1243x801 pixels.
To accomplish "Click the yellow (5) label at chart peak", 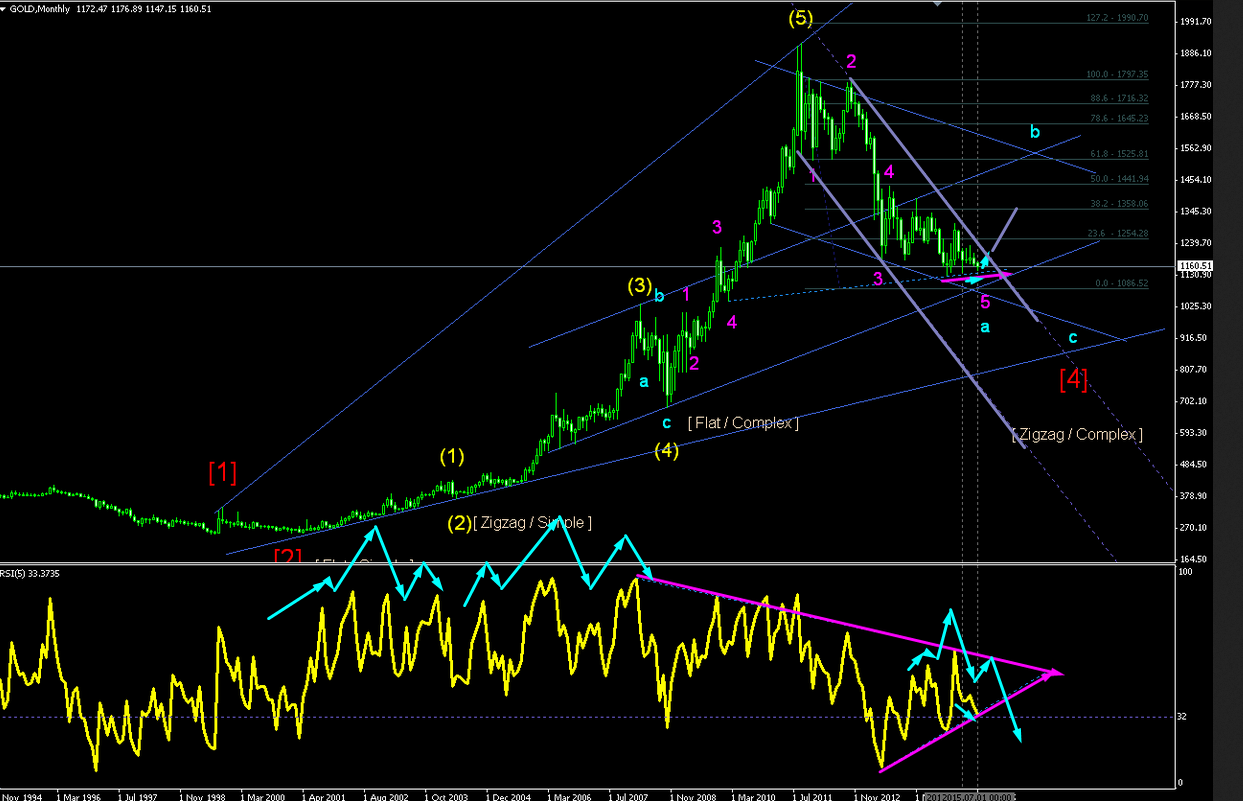I will (802, 18).
